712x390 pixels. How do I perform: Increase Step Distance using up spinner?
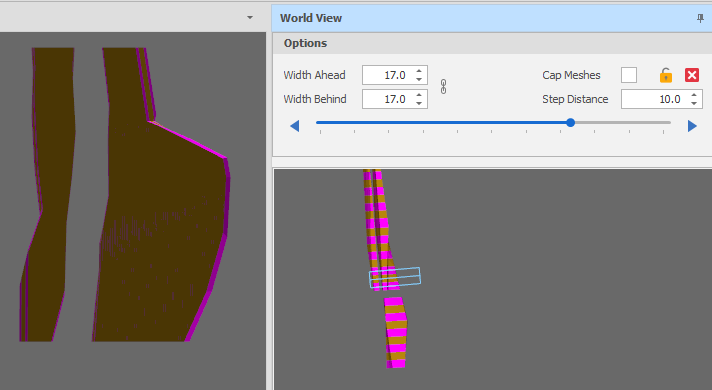(x=694, y=95)
